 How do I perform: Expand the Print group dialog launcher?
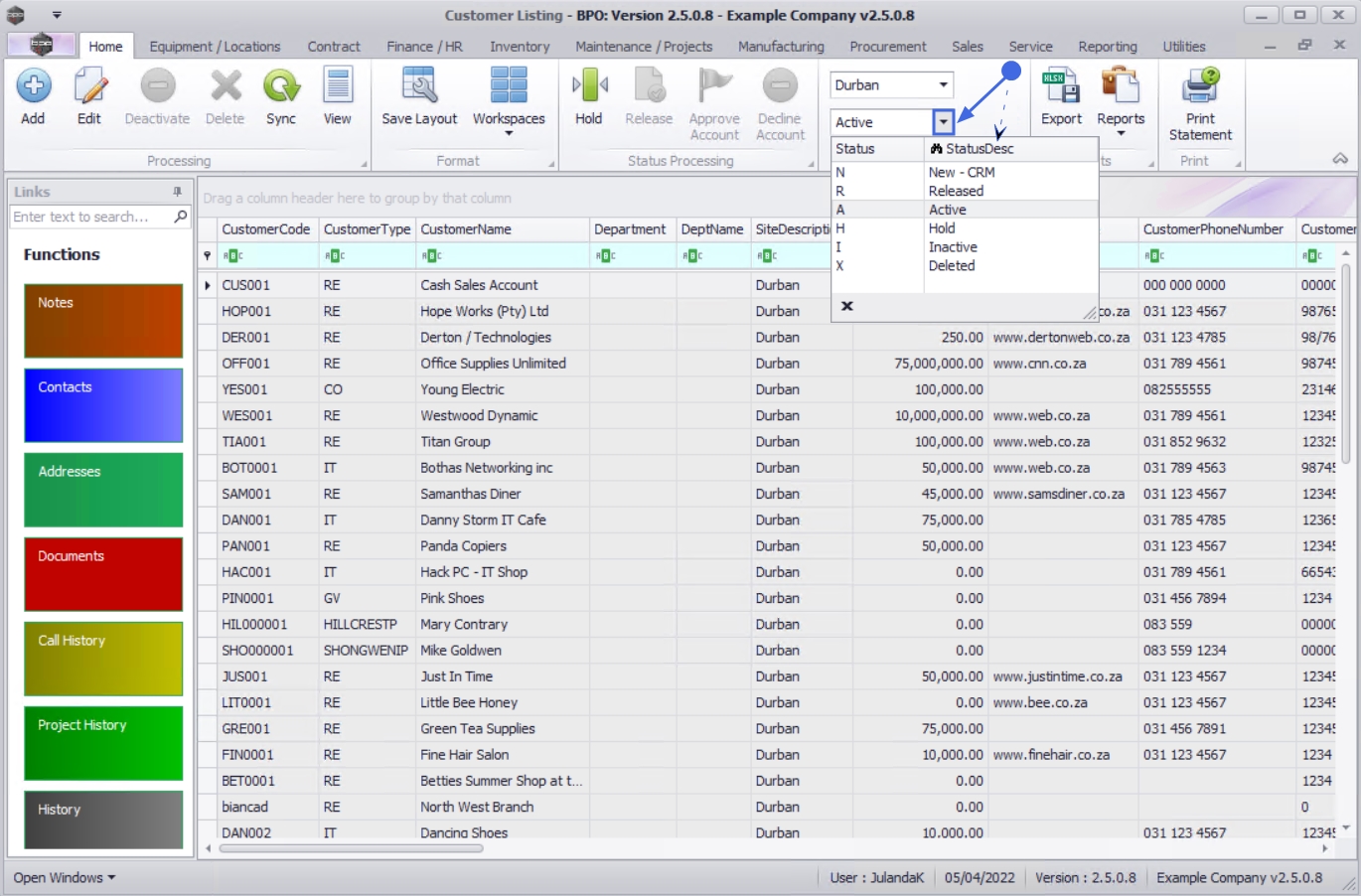click(1238, 163)
